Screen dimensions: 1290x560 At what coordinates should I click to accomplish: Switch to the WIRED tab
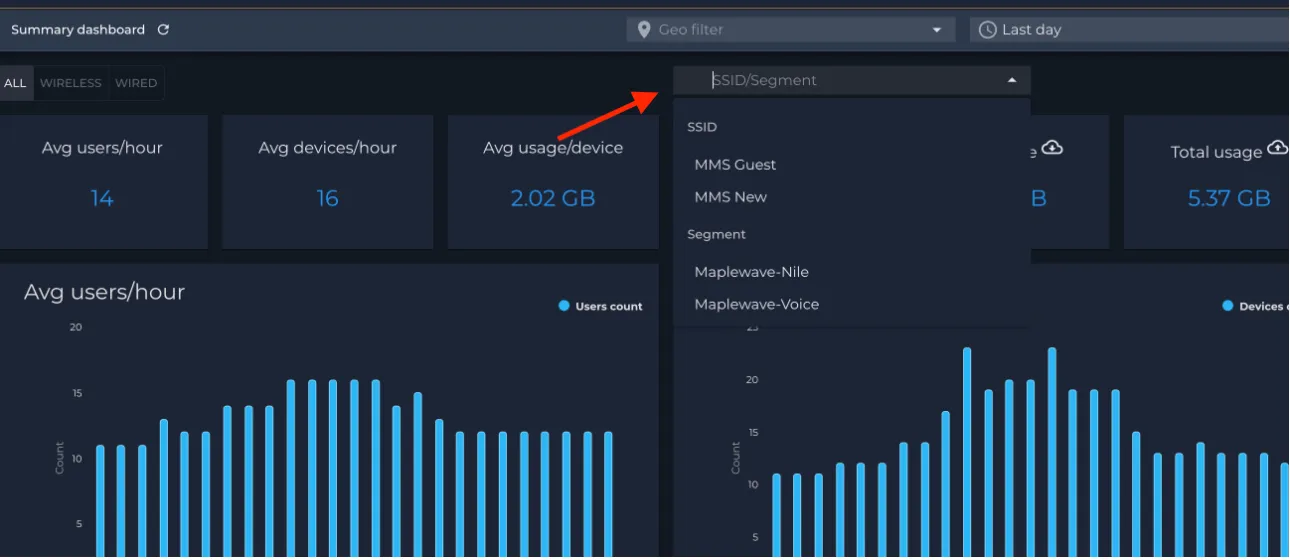tap(136, 83)
